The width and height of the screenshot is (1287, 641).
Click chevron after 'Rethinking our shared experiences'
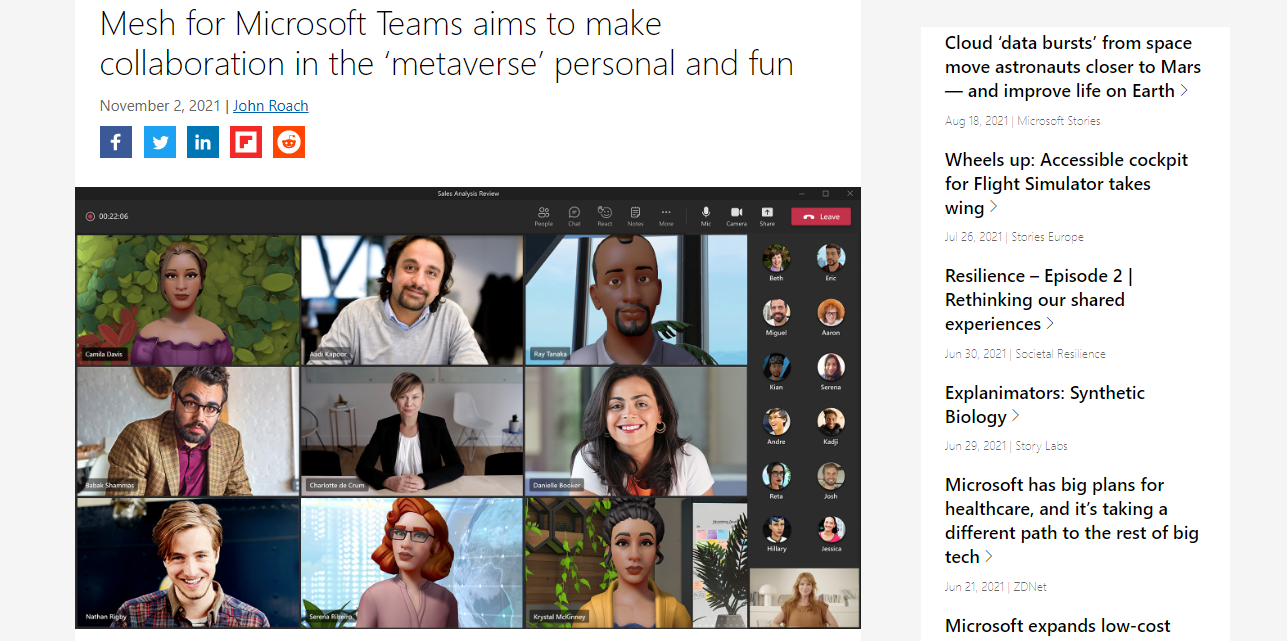(1051, 324)
